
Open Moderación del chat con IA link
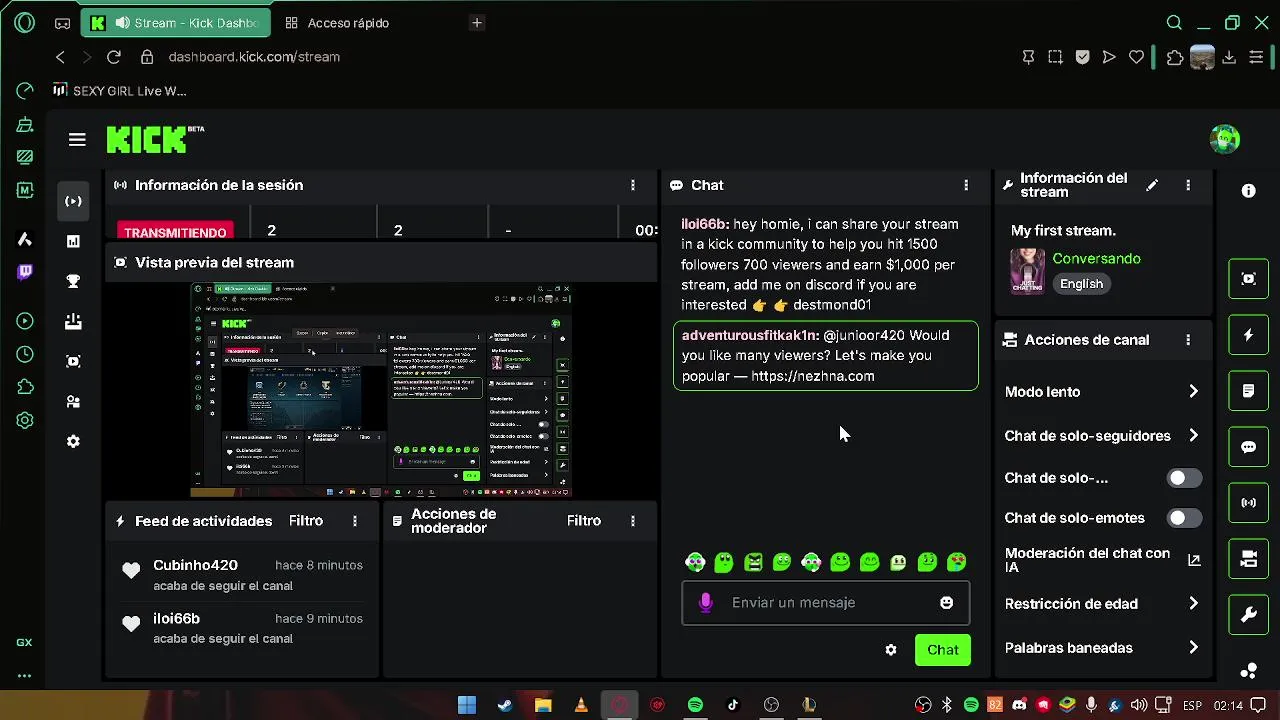coord(1193,560)
